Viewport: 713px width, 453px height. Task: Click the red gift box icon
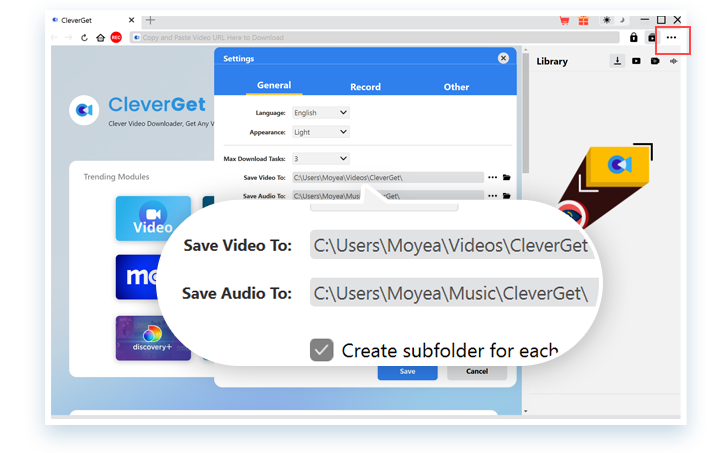click(x=583, y=20)
